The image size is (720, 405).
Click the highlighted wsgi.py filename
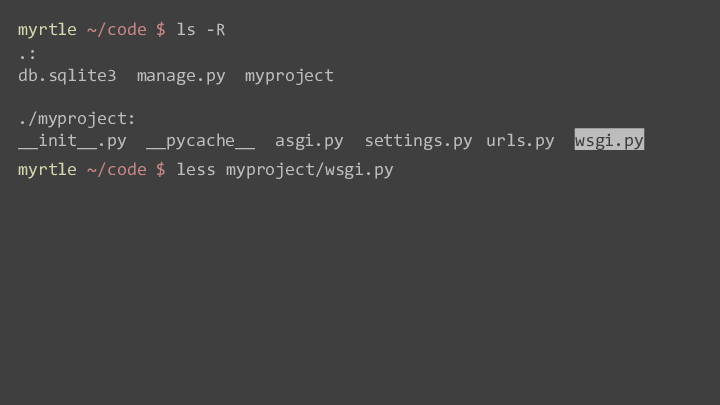(x=609, y=140)
